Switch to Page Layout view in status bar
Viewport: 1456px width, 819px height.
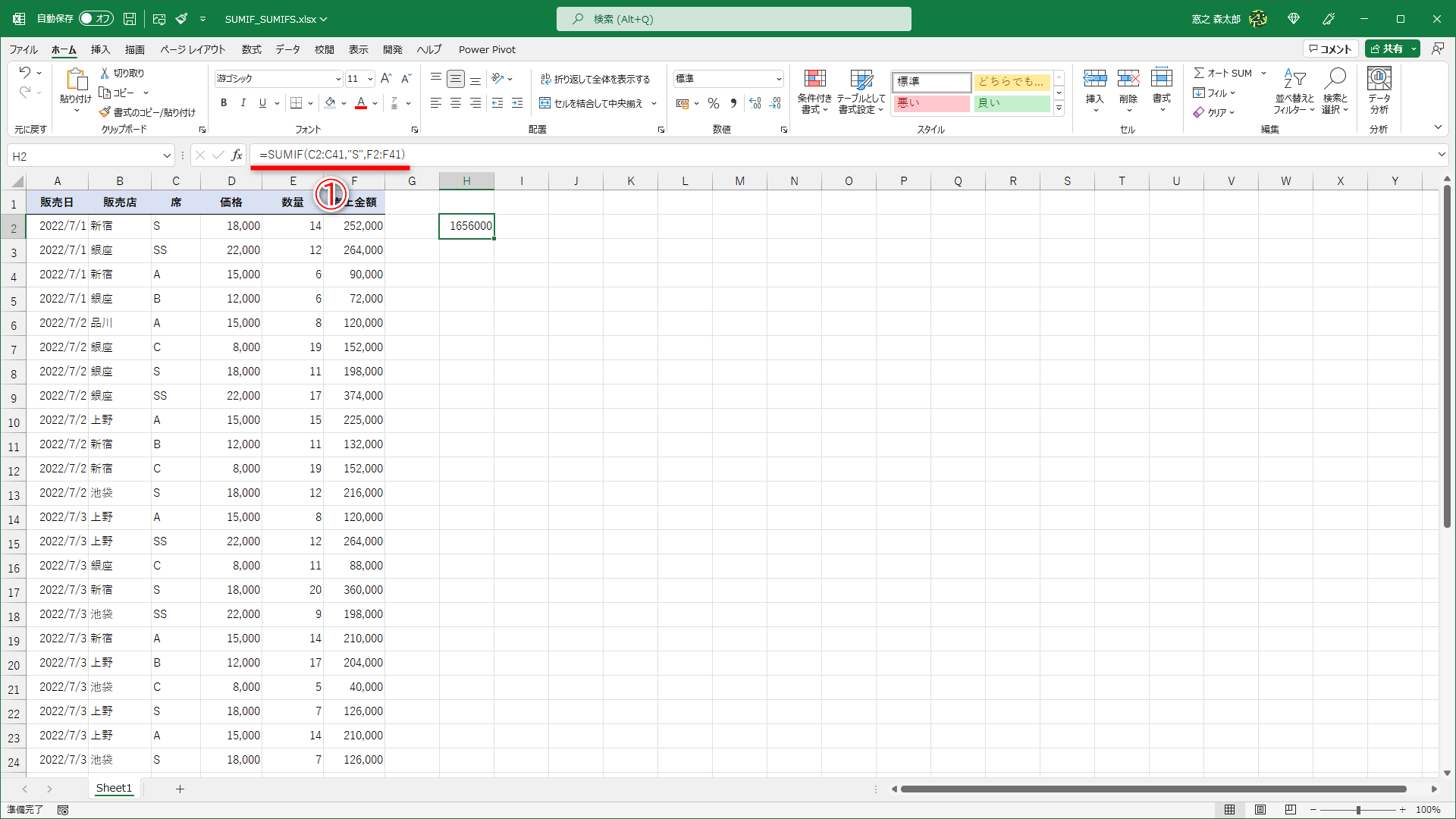pyautogui.click(x=1260, y=810)
